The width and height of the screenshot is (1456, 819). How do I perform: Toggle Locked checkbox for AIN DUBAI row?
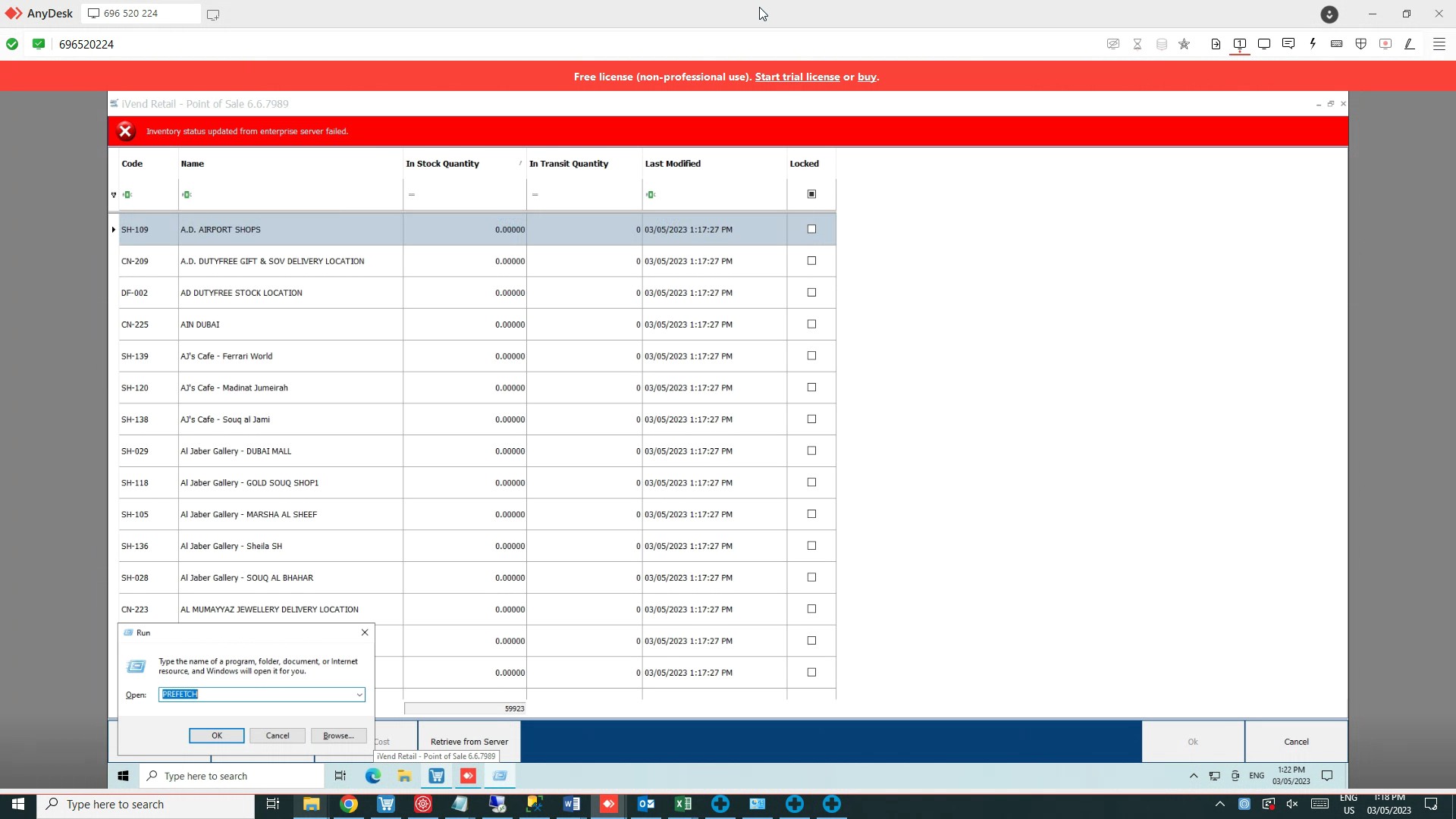811,325
